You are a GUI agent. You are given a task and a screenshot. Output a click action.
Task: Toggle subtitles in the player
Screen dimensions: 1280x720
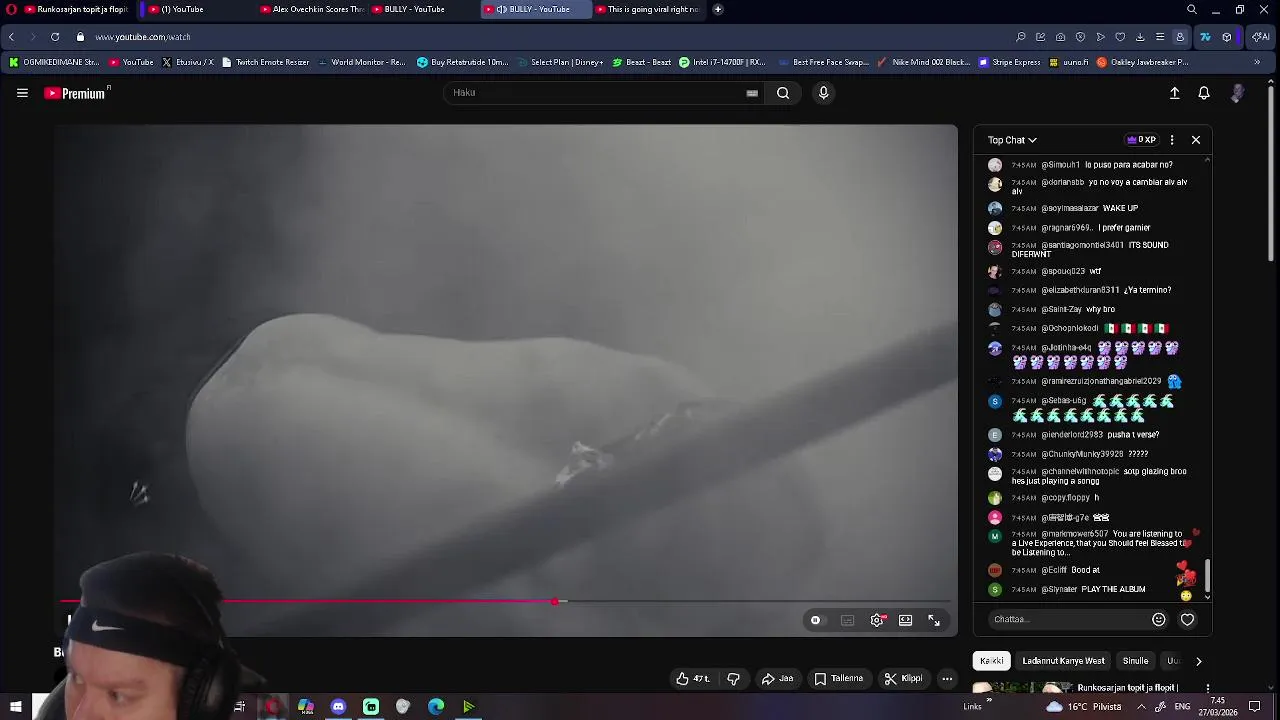(x=847, y=620)
